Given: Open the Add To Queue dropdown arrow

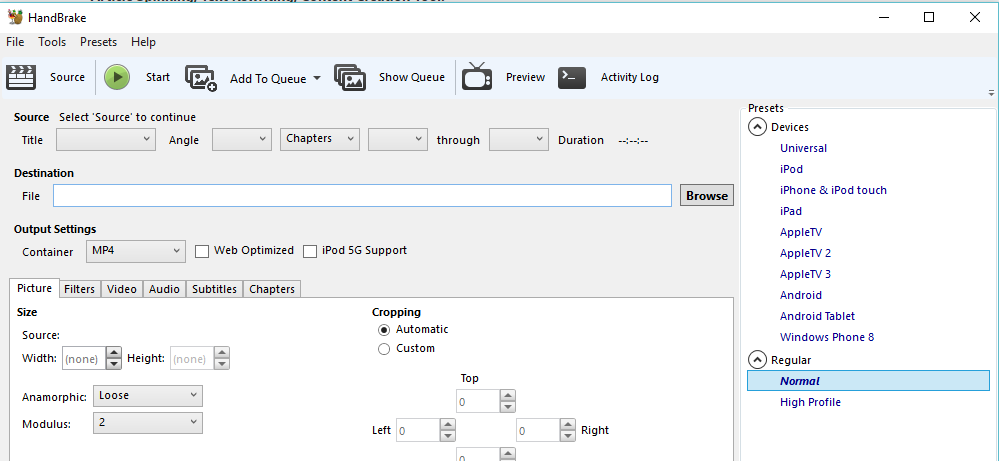Looking at the screenshot, I should pyautogui.click(x=317, y=78).
